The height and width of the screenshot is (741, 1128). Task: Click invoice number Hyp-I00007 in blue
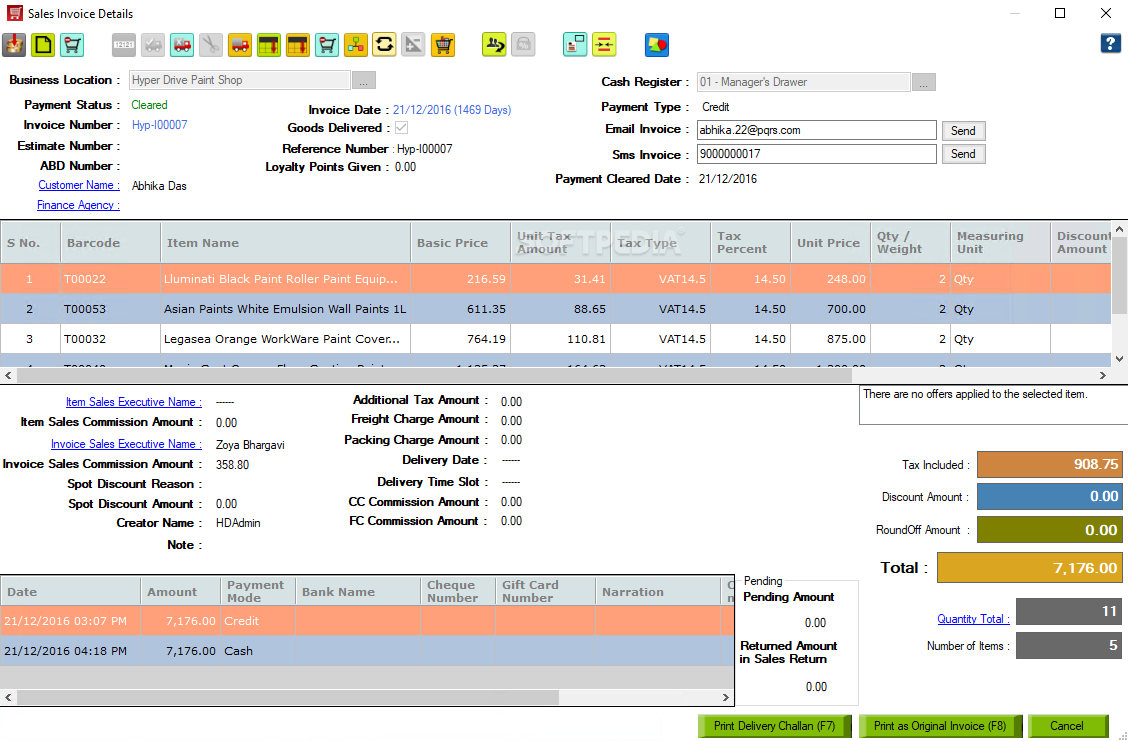click(160, 125)
